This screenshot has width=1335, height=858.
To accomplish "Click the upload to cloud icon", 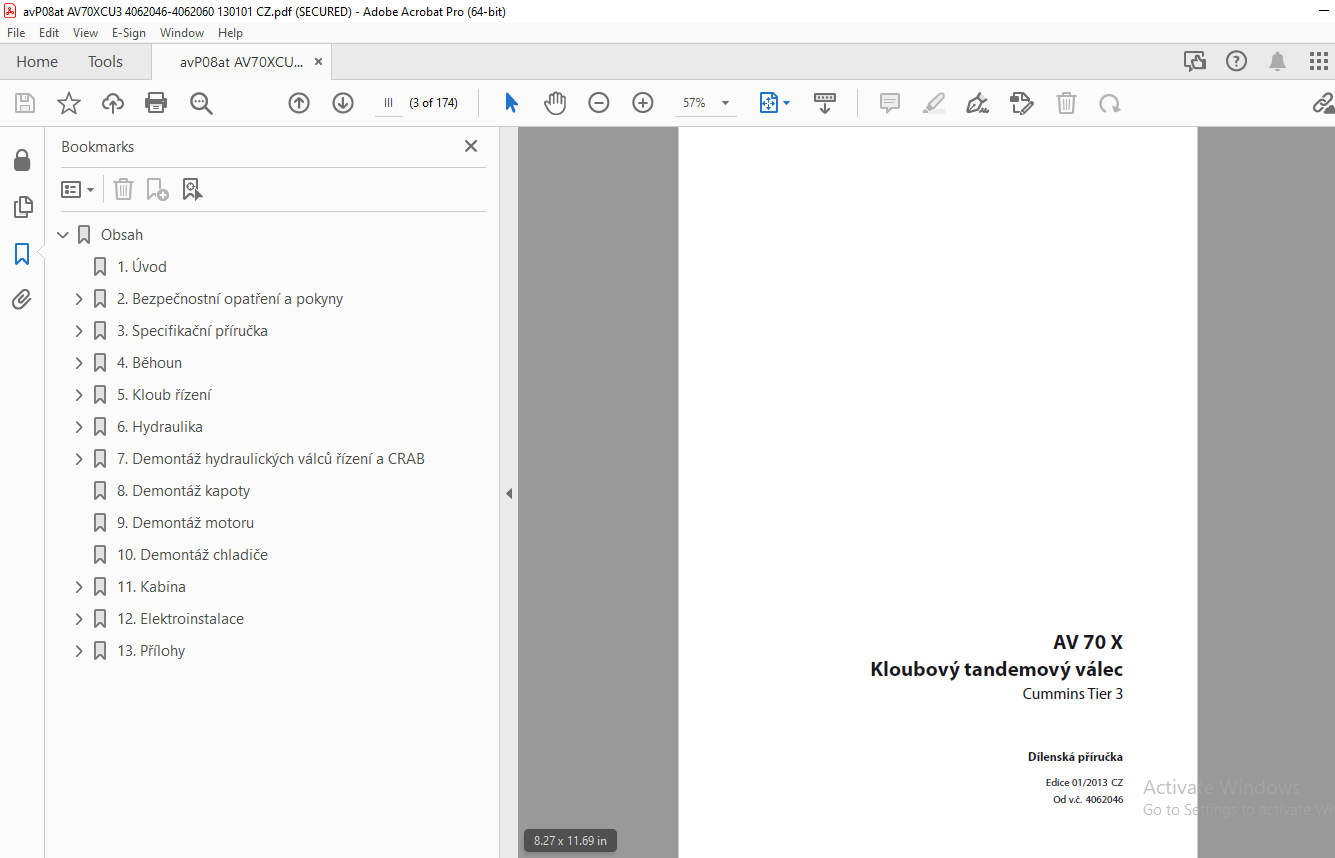I will point(113,103).
